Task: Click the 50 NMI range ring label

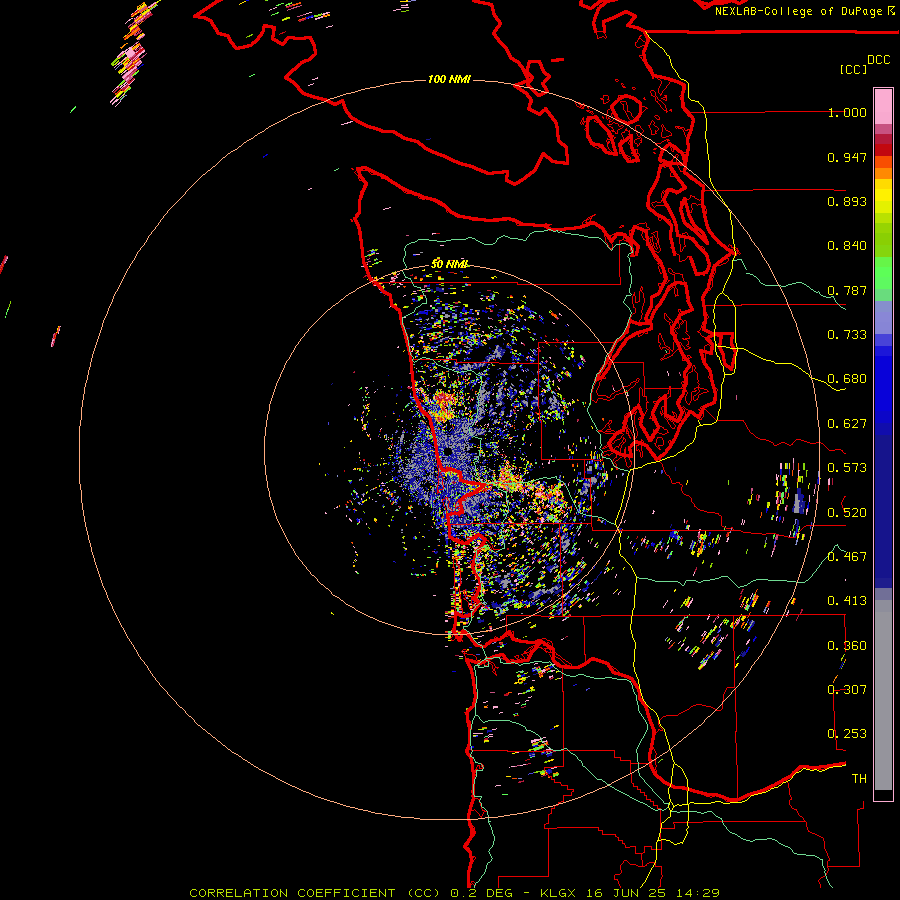Action: coord(450,264)
